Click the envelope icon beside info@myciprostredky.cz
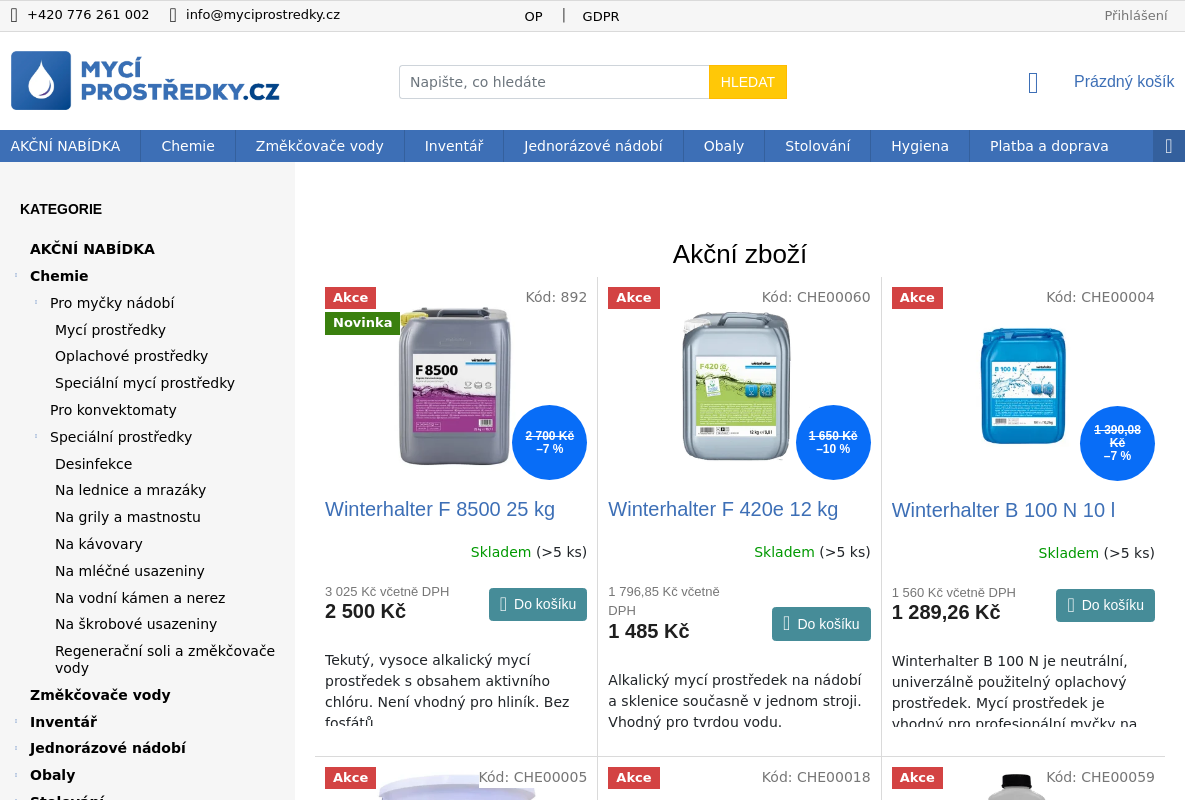The width and height of the screenshot is (1200, 800). coord(173,15)
